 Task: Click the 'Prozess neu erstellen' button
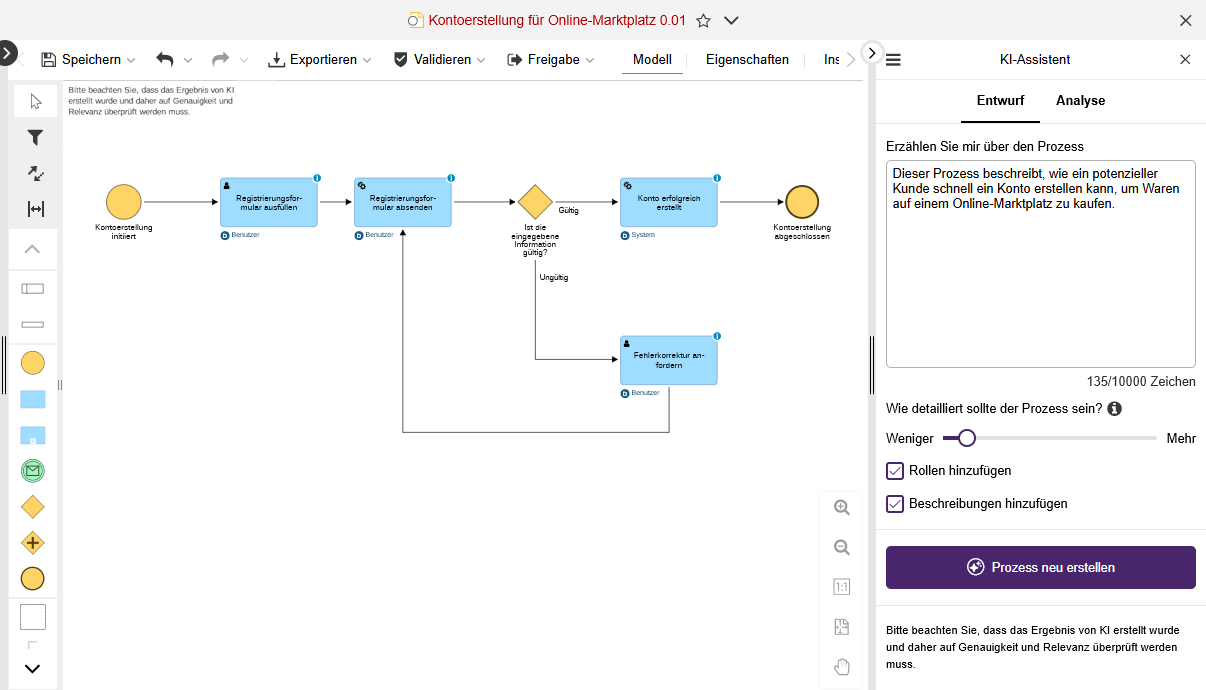(1040, 567)
